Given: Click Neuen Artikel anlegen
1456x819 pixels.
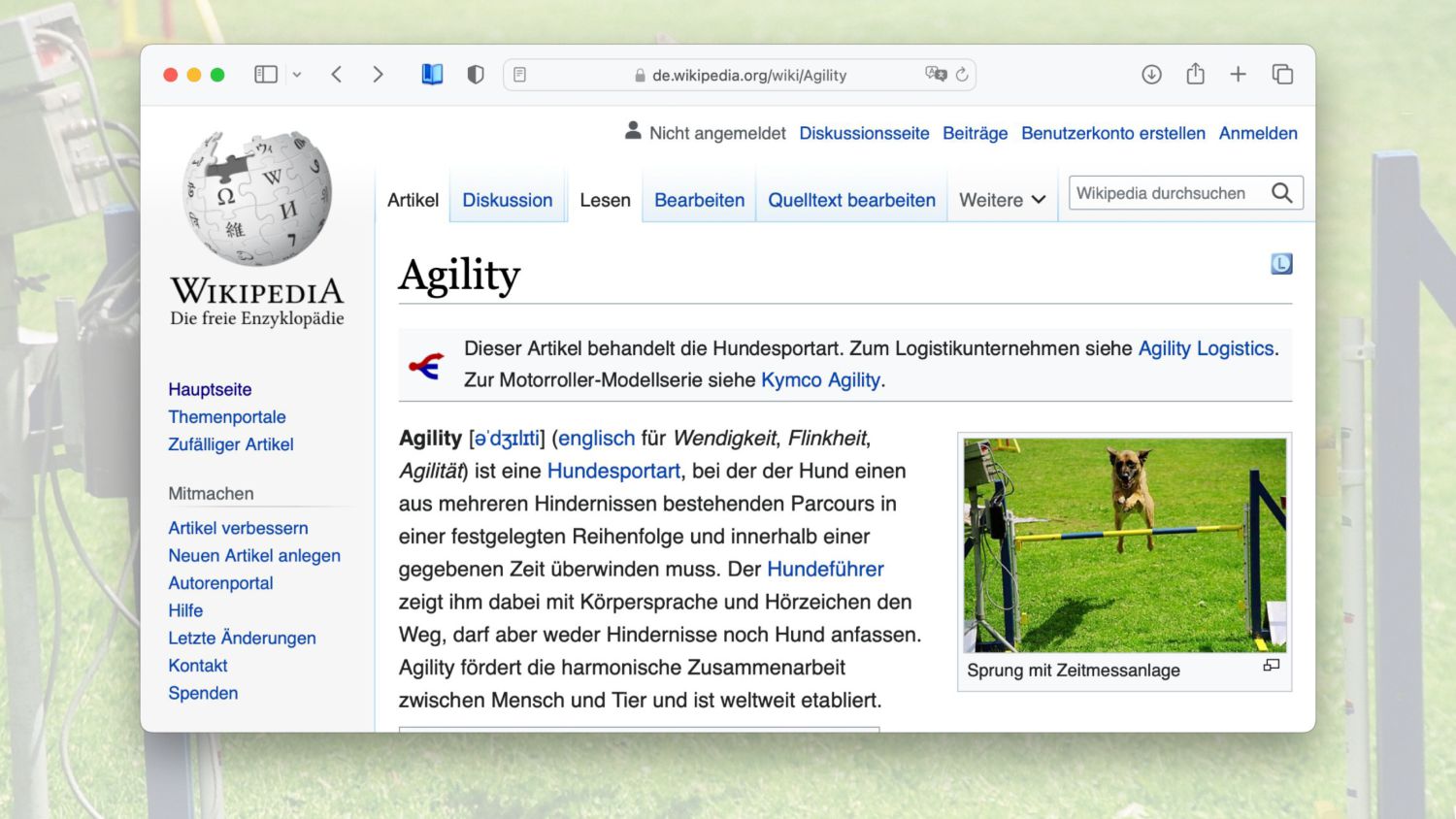Looking at the screenshot, I should [254, 555].
